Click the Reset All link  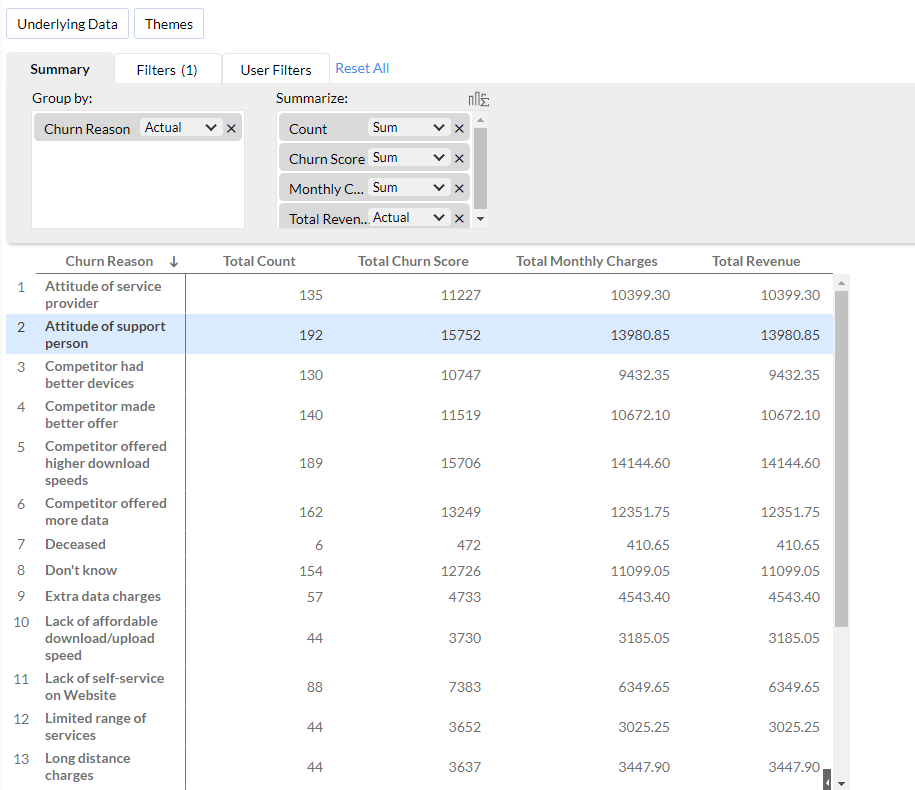(362, 69)
